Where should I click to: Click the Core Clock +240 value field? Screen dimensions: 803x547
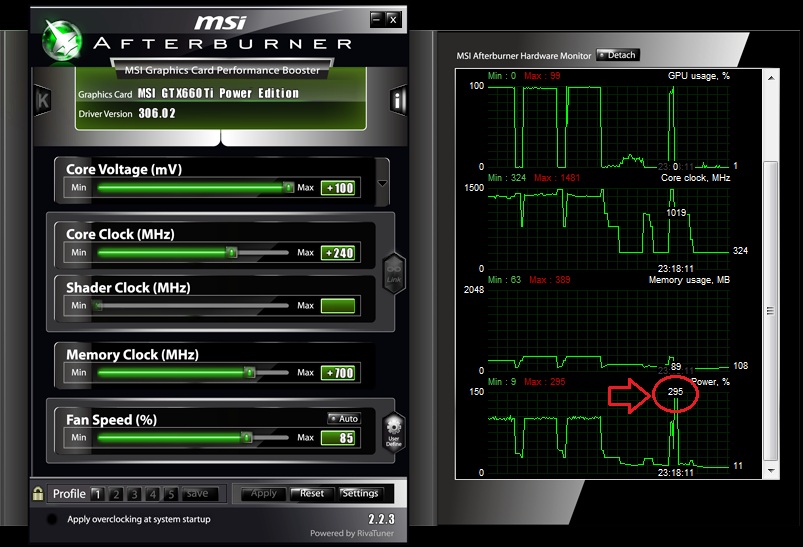[x=337, y=253]
